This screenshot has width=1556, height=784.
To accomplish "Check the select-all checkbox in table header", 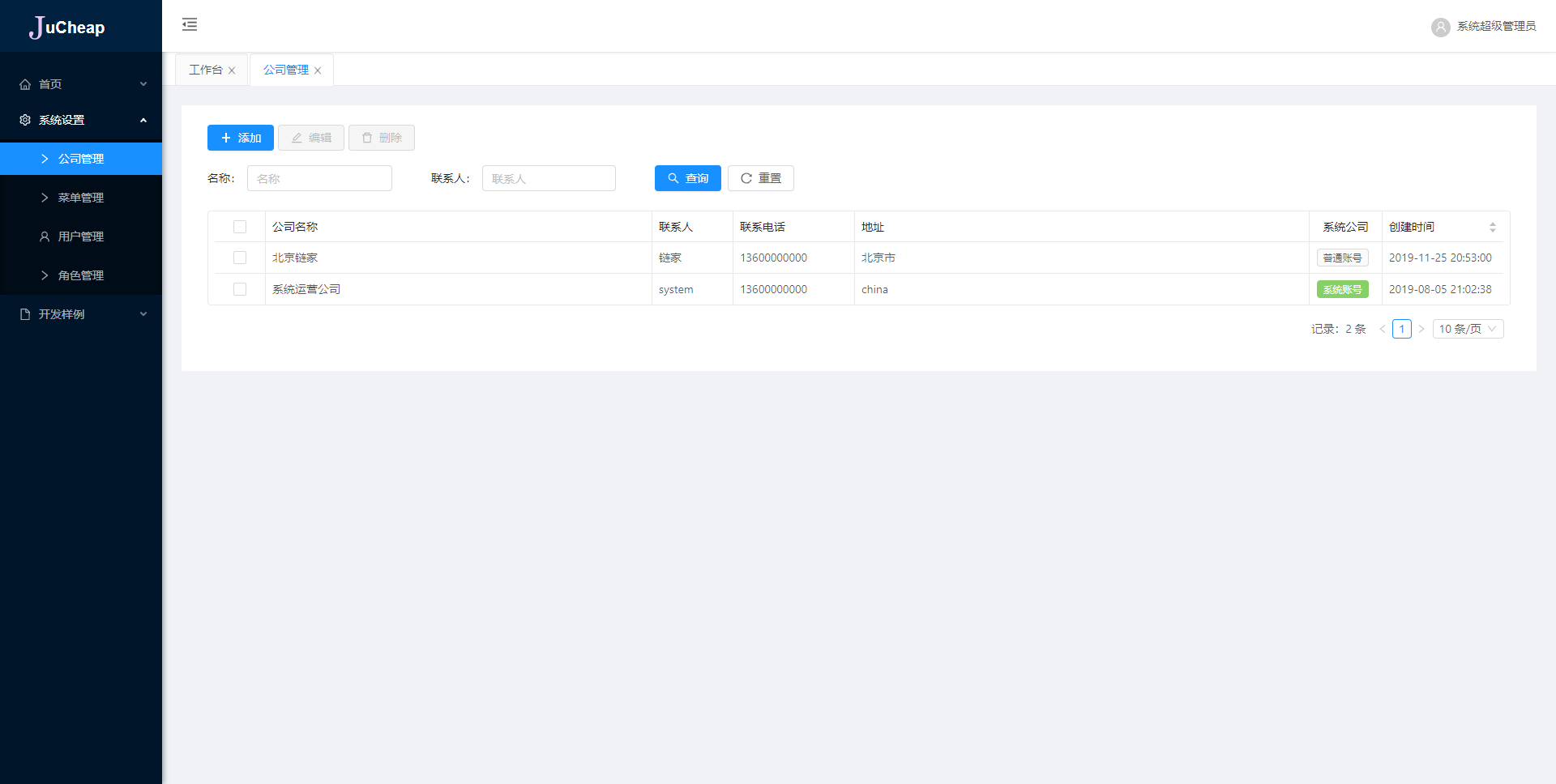I will (x=240, y=227).
